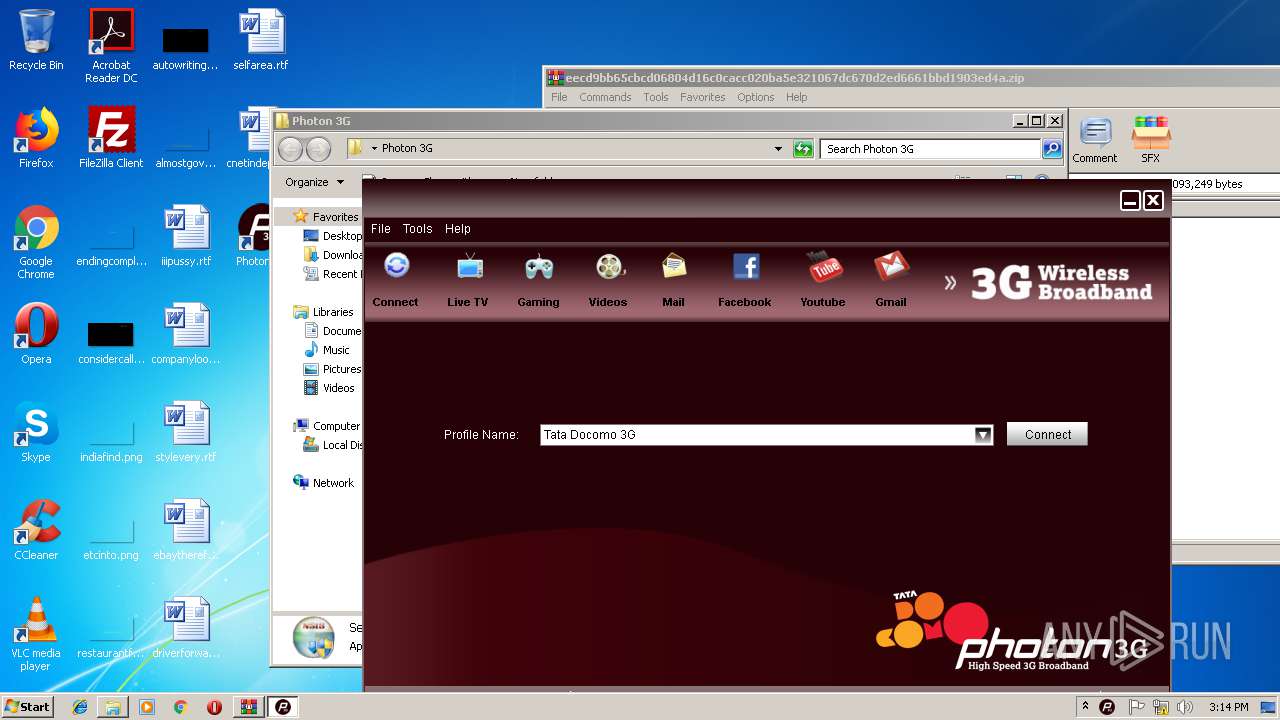Open the Help menu in Photon app
Viewport: 1280px width, 720px height.
point(458,229)
